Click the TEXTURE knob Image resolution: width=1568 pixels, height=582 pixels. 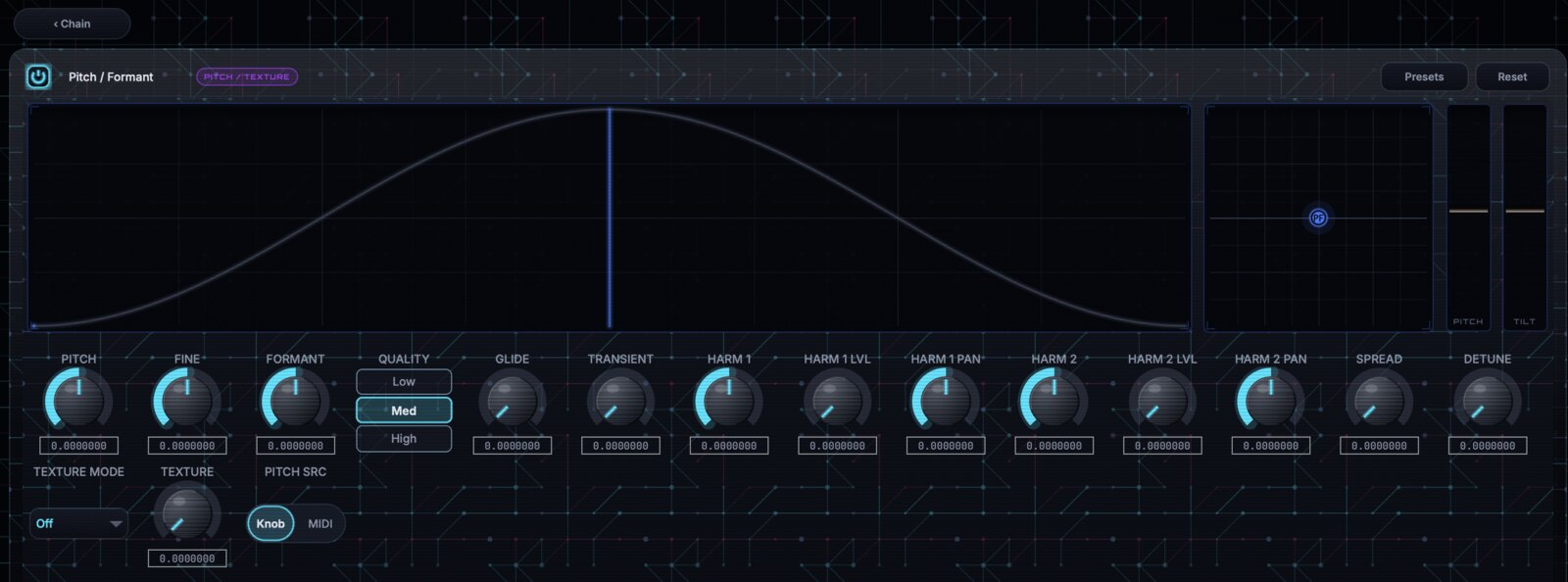(x=187, y=513)
